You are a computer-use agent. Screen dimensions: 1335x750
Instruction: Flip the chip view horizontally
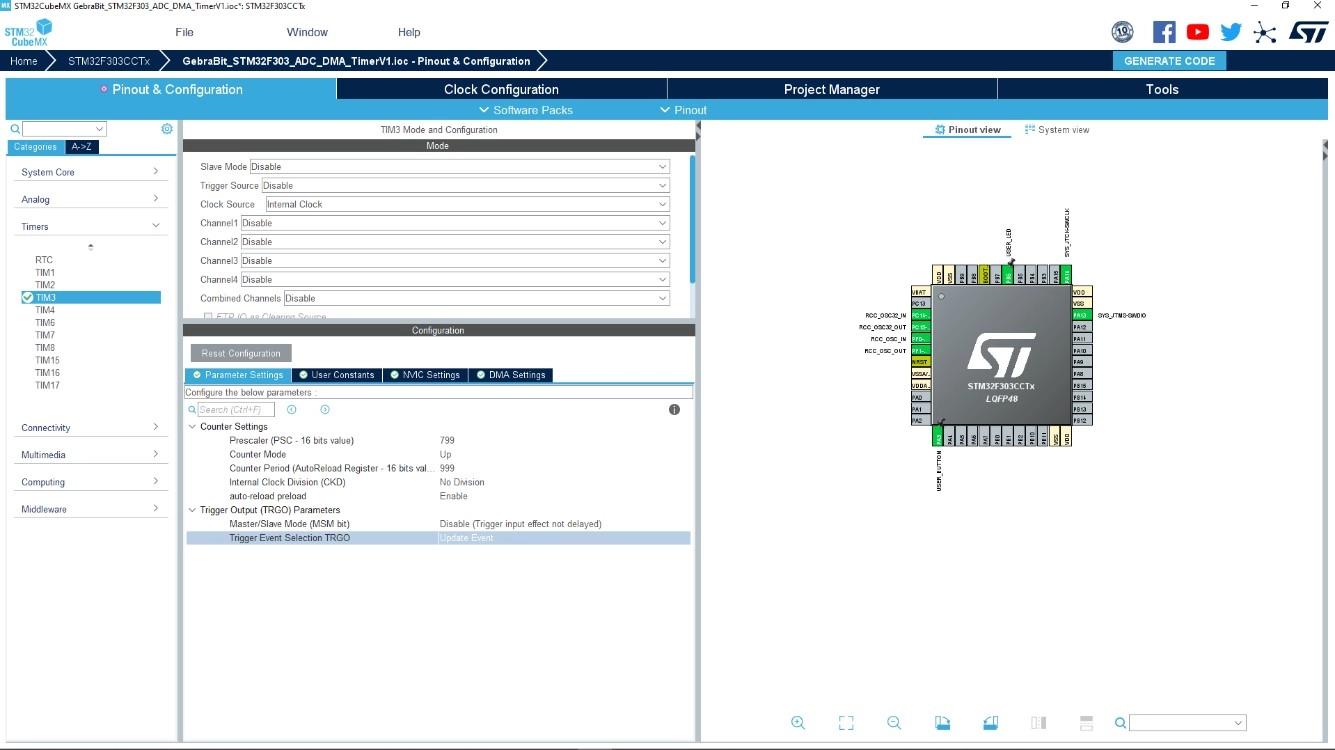[1039, 723]
